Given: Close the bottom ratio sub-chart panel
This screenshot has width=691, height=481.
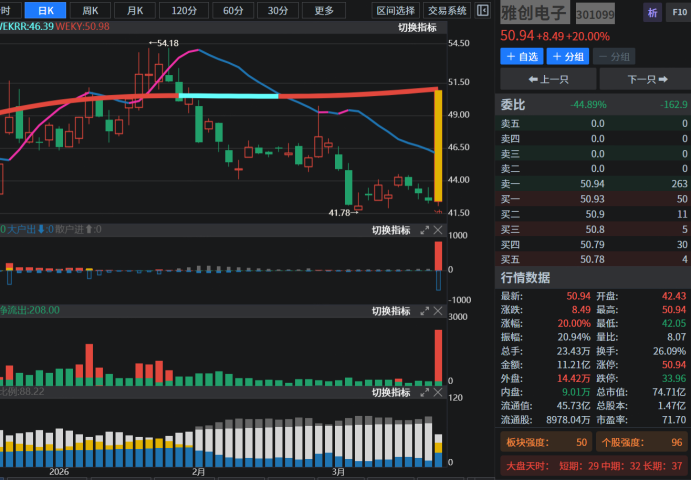Looking at the screenshot, I should 438,393.
